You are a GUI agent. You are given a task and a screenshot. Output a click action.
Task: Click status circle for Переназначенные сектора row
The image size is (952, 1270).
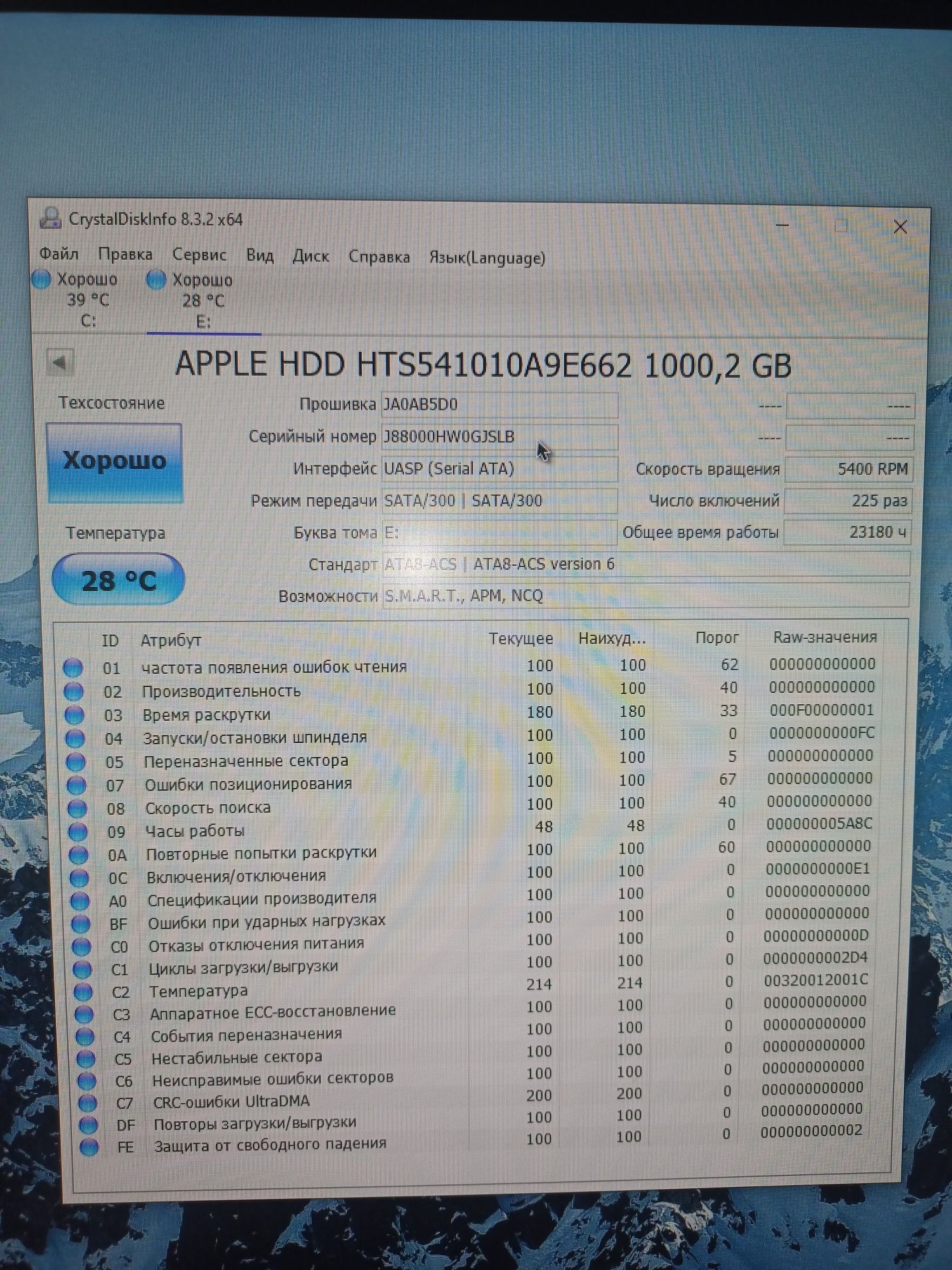(x=76, y=762)
